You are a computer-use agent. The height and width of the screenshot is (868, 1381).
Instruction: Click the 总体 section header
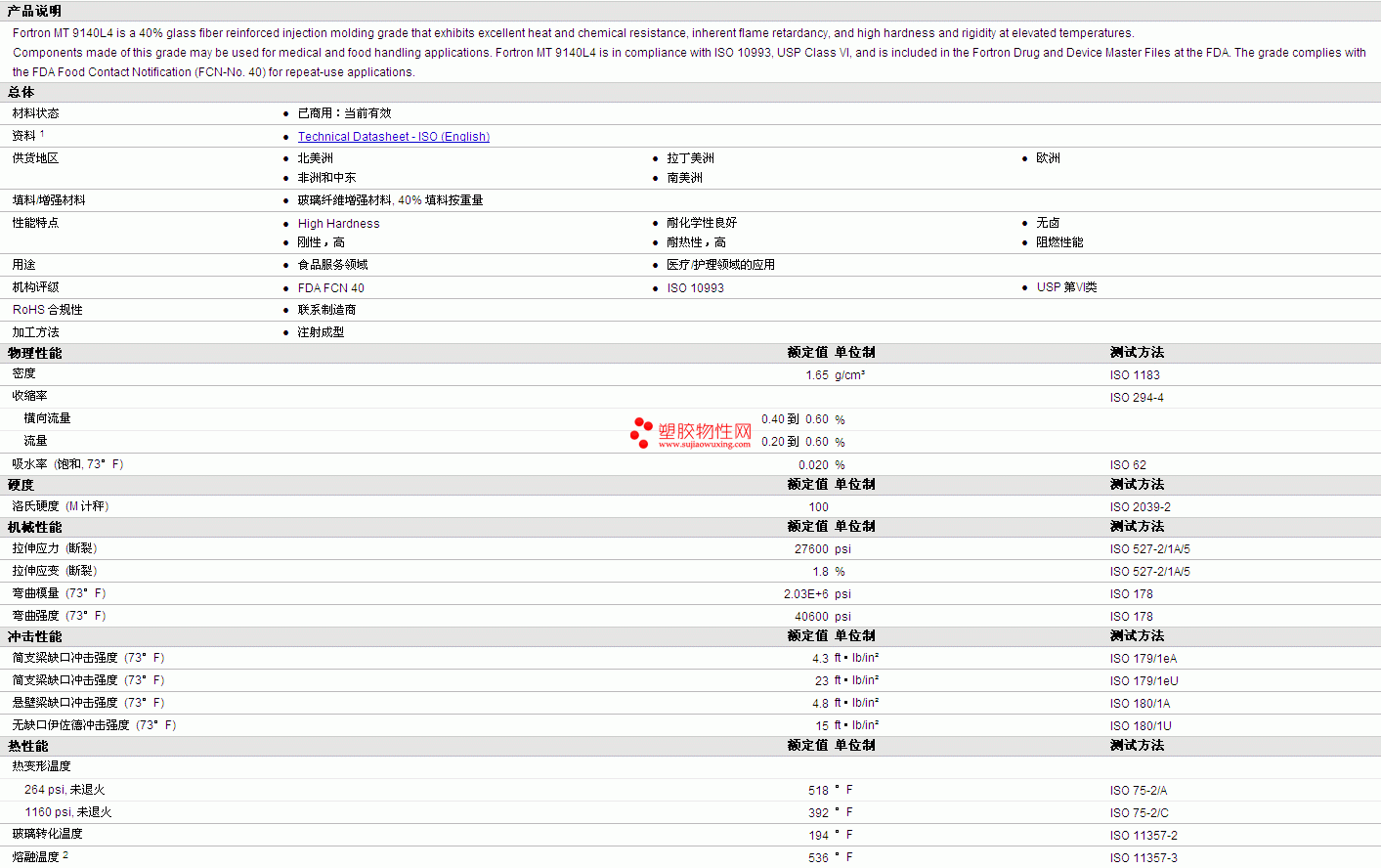(x=22, y=92)
